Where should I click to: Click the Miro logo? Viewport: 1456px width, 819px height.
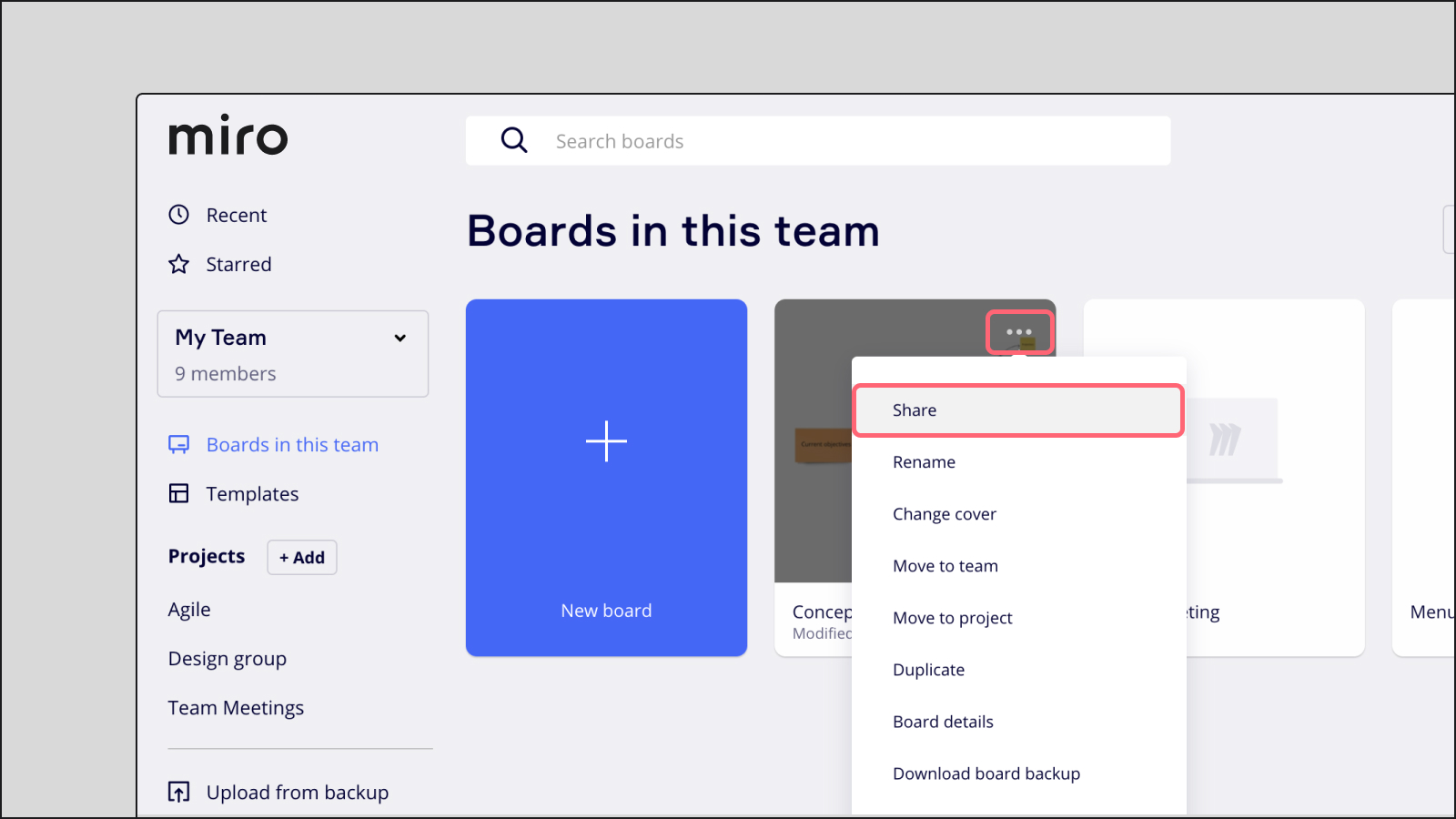227,136
